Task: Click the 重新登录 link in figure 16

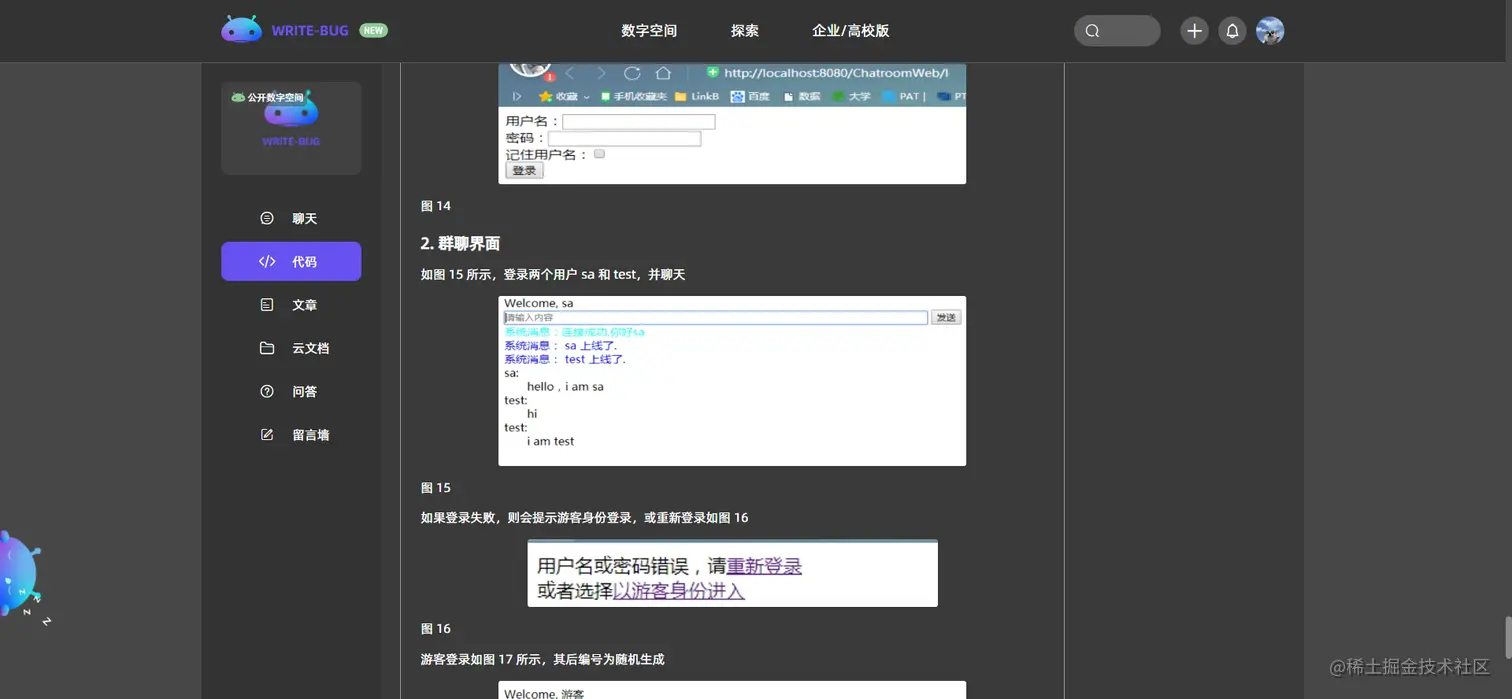Action: click(x=763, y=566)
